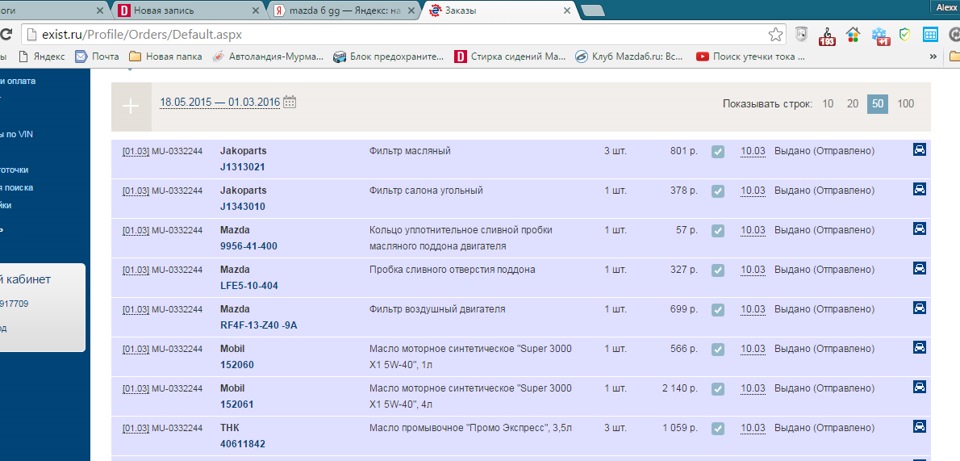Open part number 9956-41-400
The height and width of the screenshot is (461, 960).
coord(249,246)
